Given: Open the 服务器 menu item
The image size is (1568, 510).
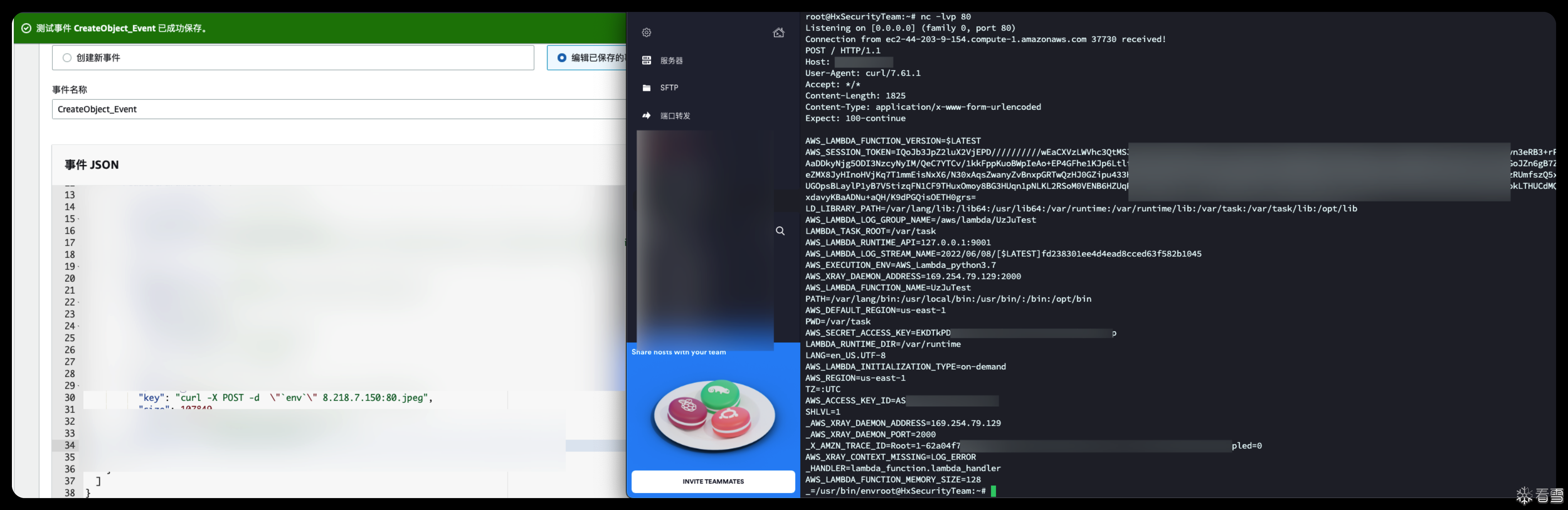Looking at the screenshot, I should 671,60.
